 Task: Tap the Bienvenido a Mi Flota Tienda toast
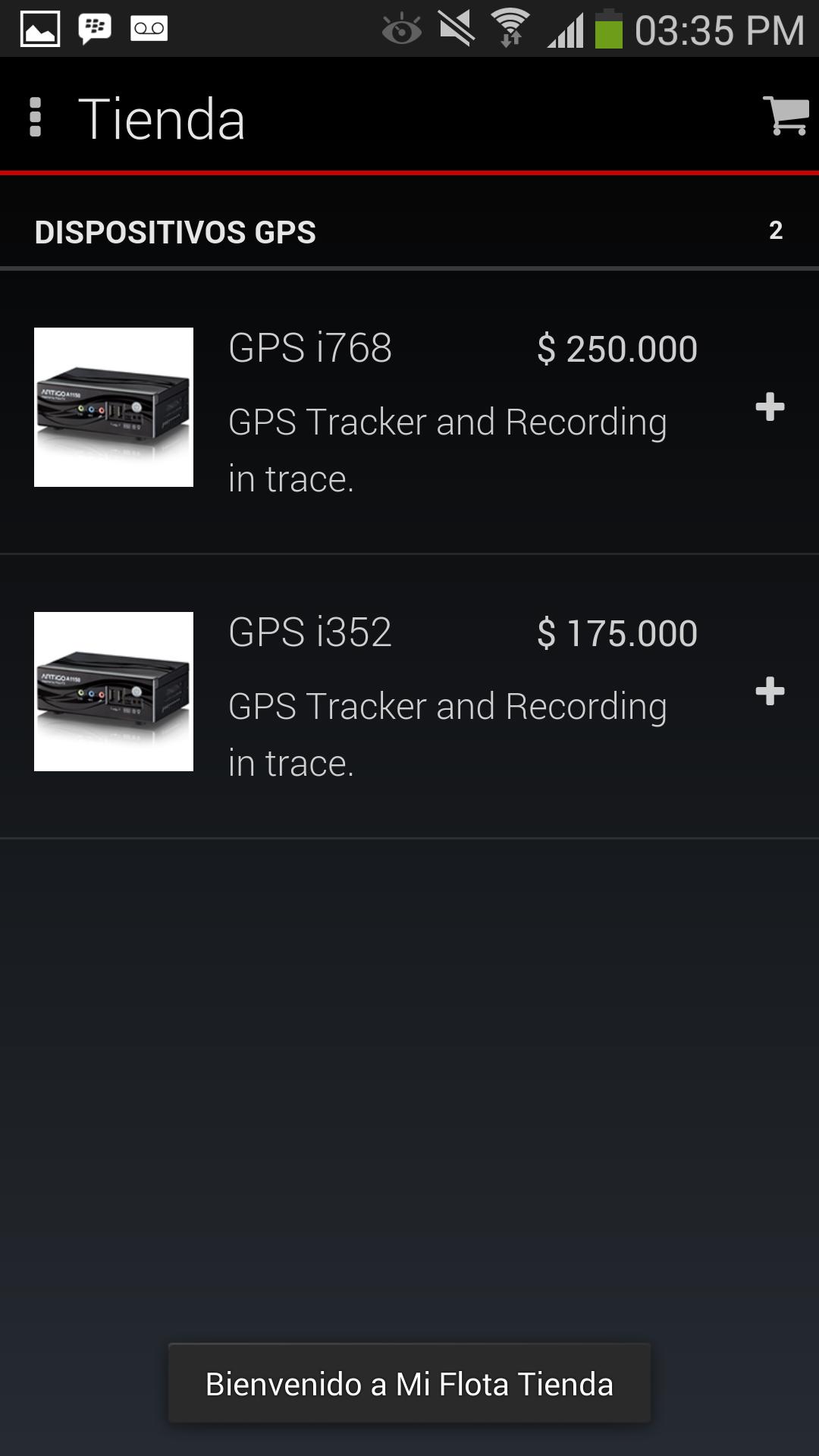coord(409,1384)
